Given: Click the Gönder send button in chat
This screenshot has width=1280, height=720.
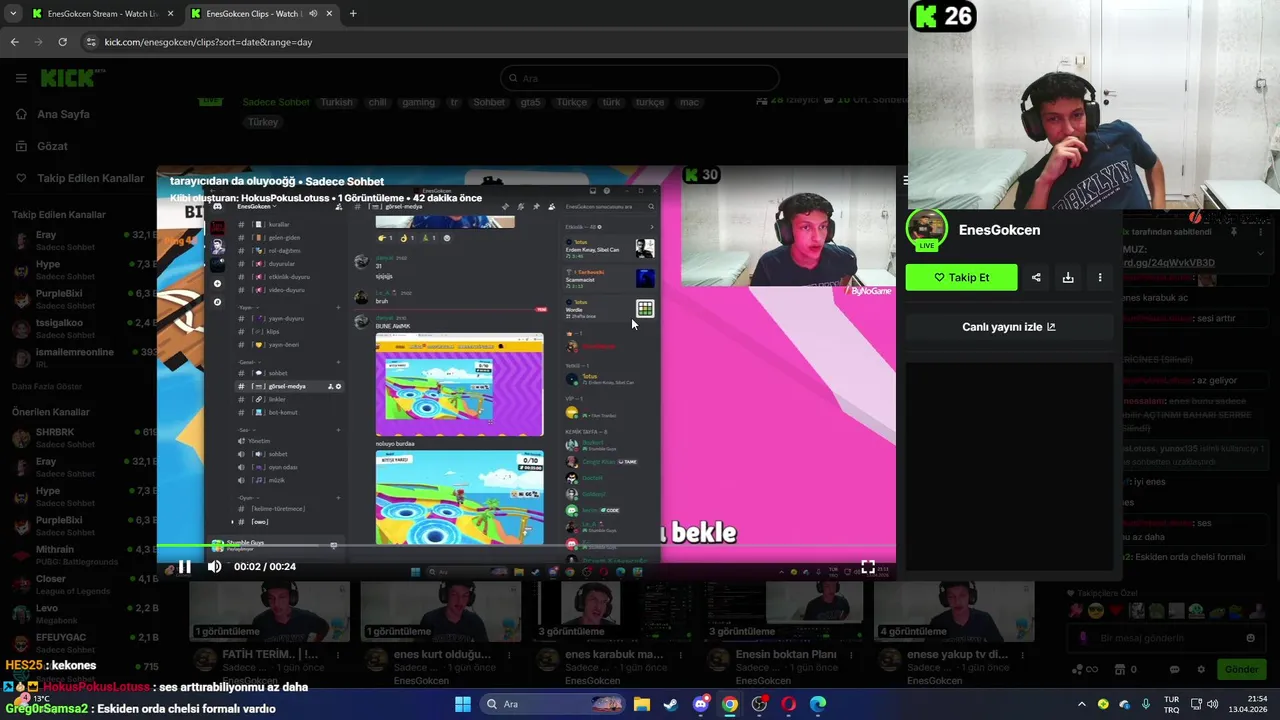Looking at the screenshot, I should [1241, 669].
